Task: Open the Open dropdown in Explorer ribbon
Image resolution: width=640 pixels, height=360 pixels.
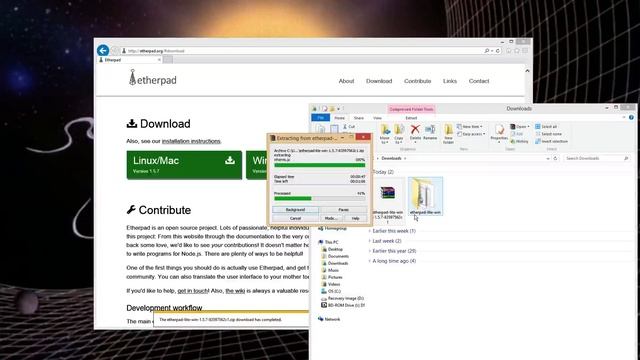Action: (x=520, y=127)
